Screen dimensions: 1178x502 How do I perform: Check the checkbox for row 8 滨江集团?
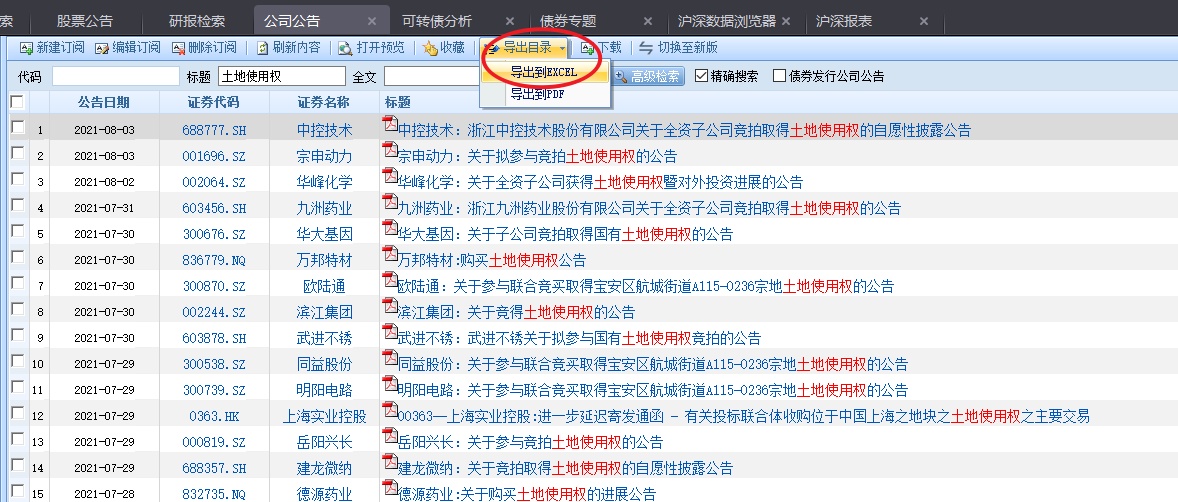pyautogui.click(x=17, y=309)
